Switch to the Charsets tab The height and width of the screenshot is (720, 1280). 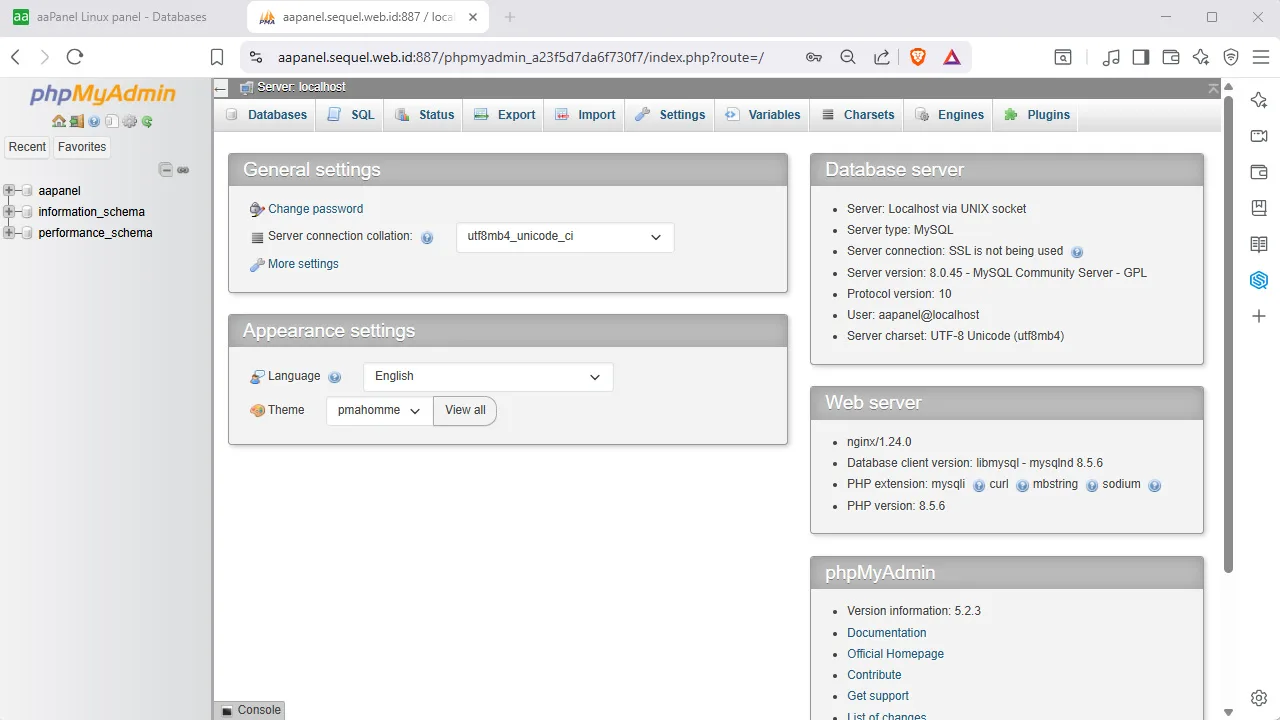(x=858, y=115)
